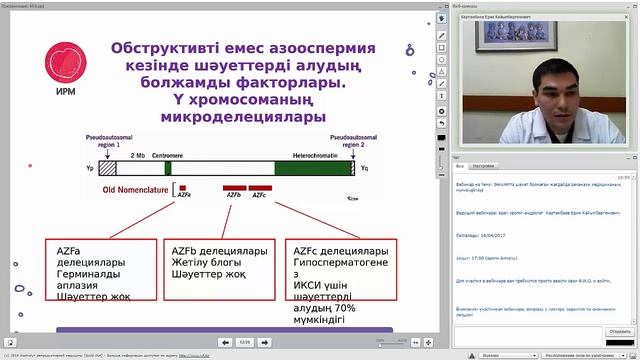Go to the previous slide
This screenshot has width=640, height=360.
(x=225, y=342)
